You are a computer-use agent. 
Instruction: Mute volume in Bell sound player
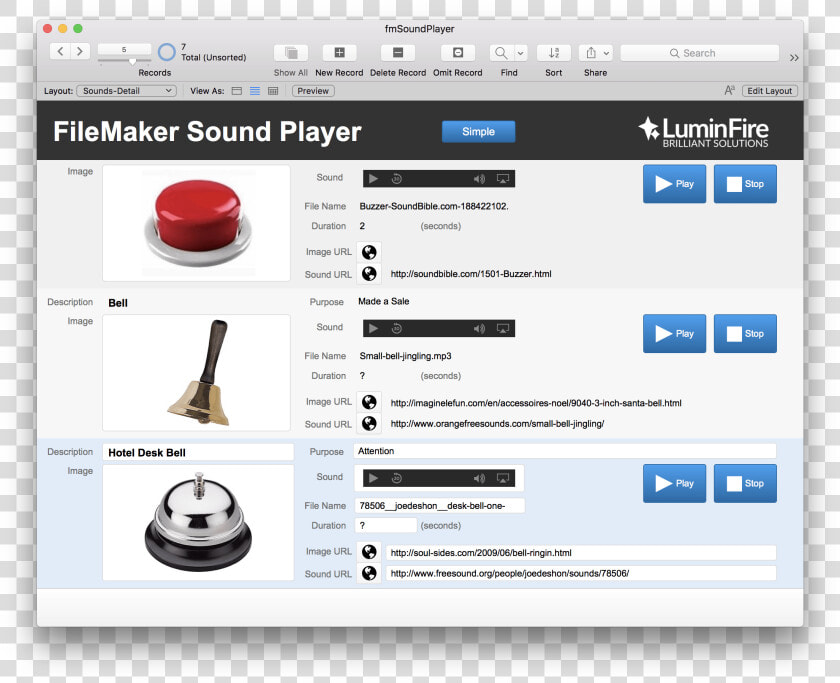479,328
